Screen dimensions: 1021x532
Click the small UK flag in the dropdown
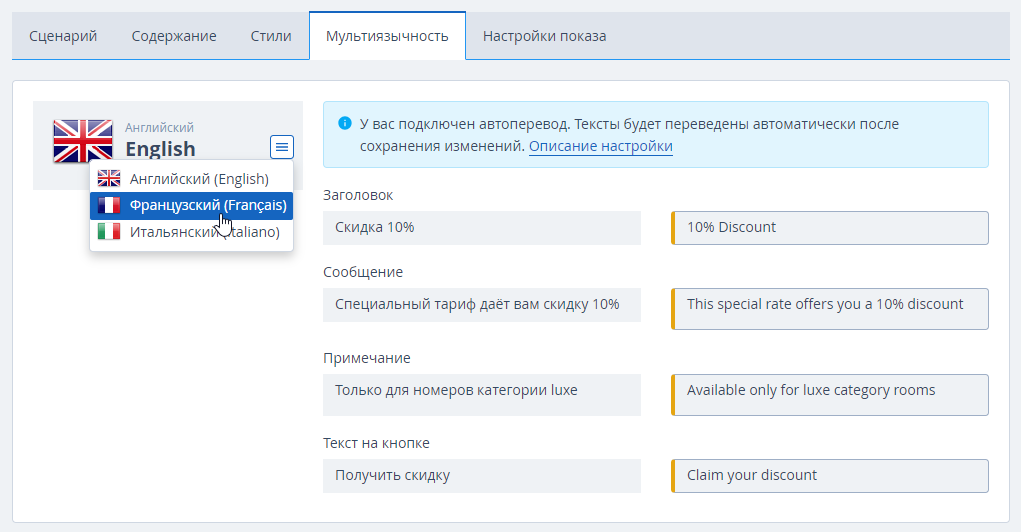pos(109,178)
